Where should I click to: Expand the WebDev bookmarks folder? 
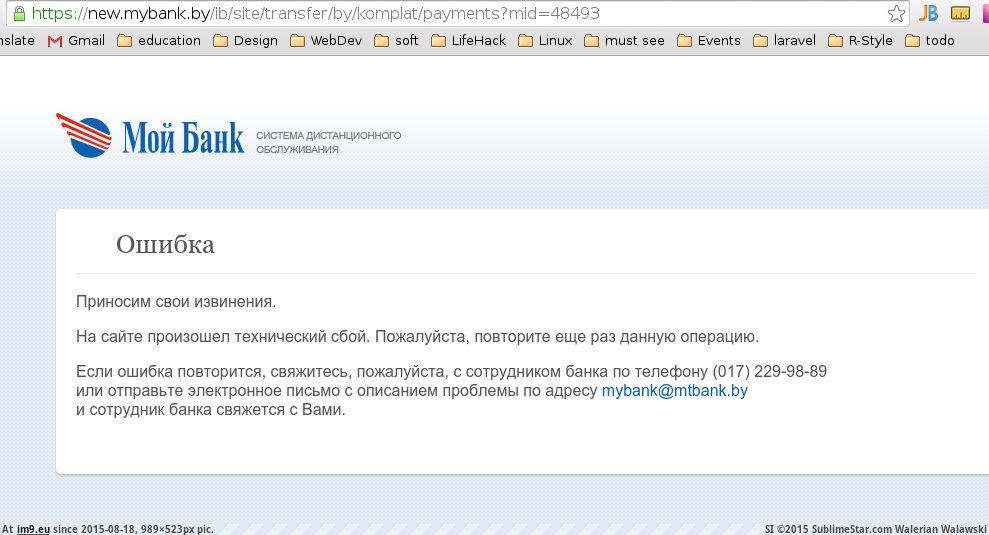[x=326, y=41]
